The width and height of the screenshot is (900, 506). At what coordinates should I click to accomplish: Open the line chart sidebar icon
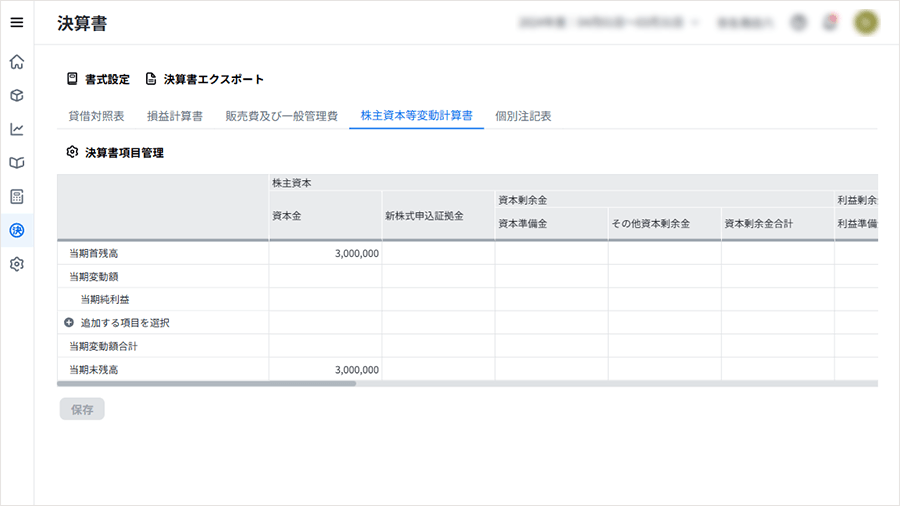coord(17,129)
